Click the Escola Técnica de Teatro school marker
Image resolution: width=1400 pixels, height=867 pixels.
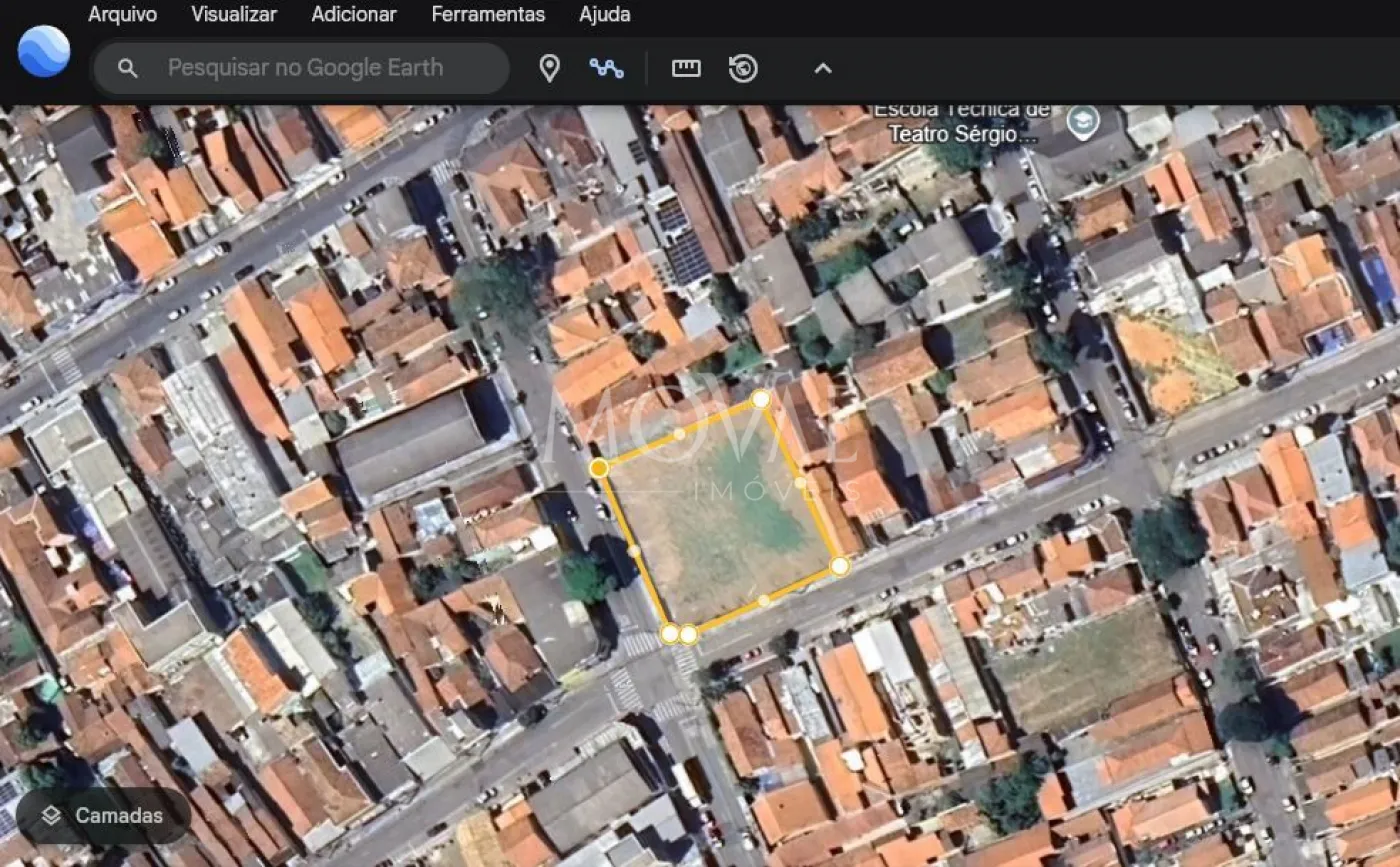[x=1082, y=122]
